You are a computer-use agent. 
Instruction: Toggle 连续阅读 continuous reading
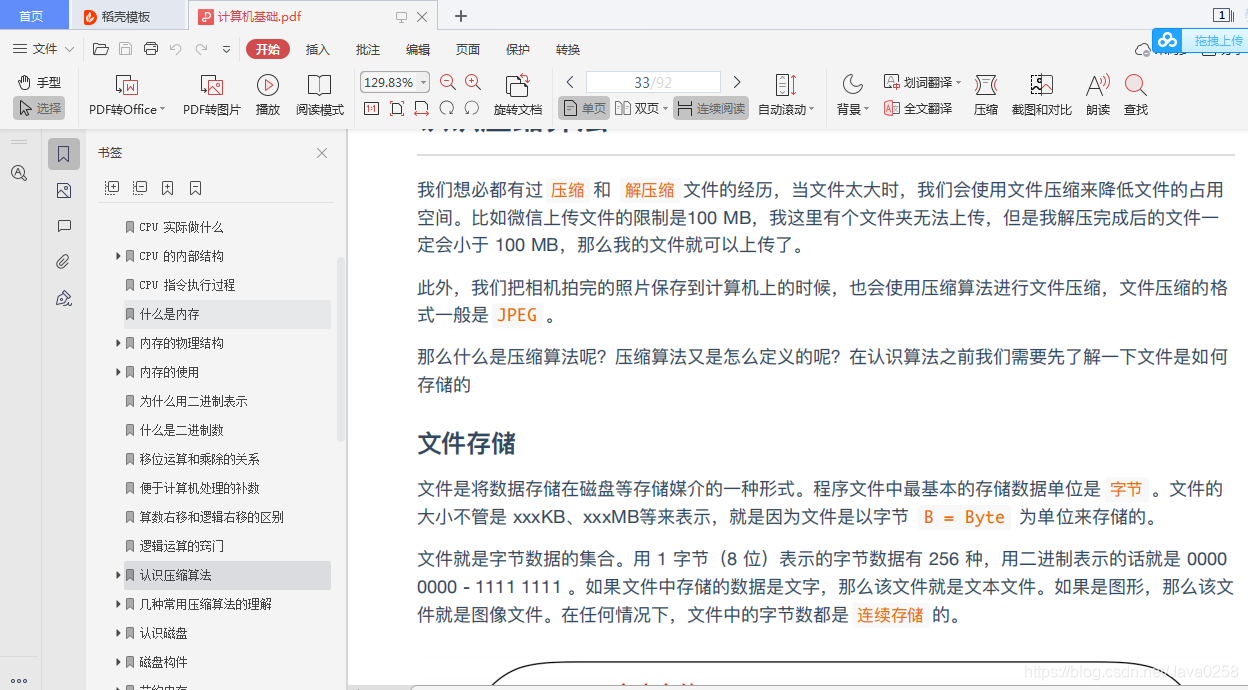coord(711,108)
